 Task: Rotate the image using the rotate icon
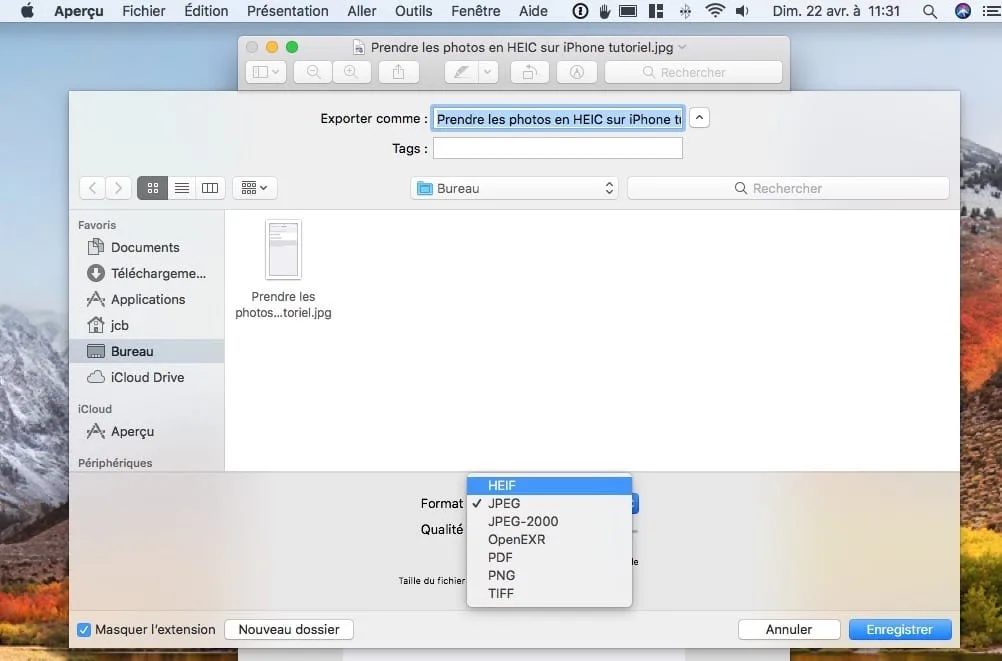529,72
